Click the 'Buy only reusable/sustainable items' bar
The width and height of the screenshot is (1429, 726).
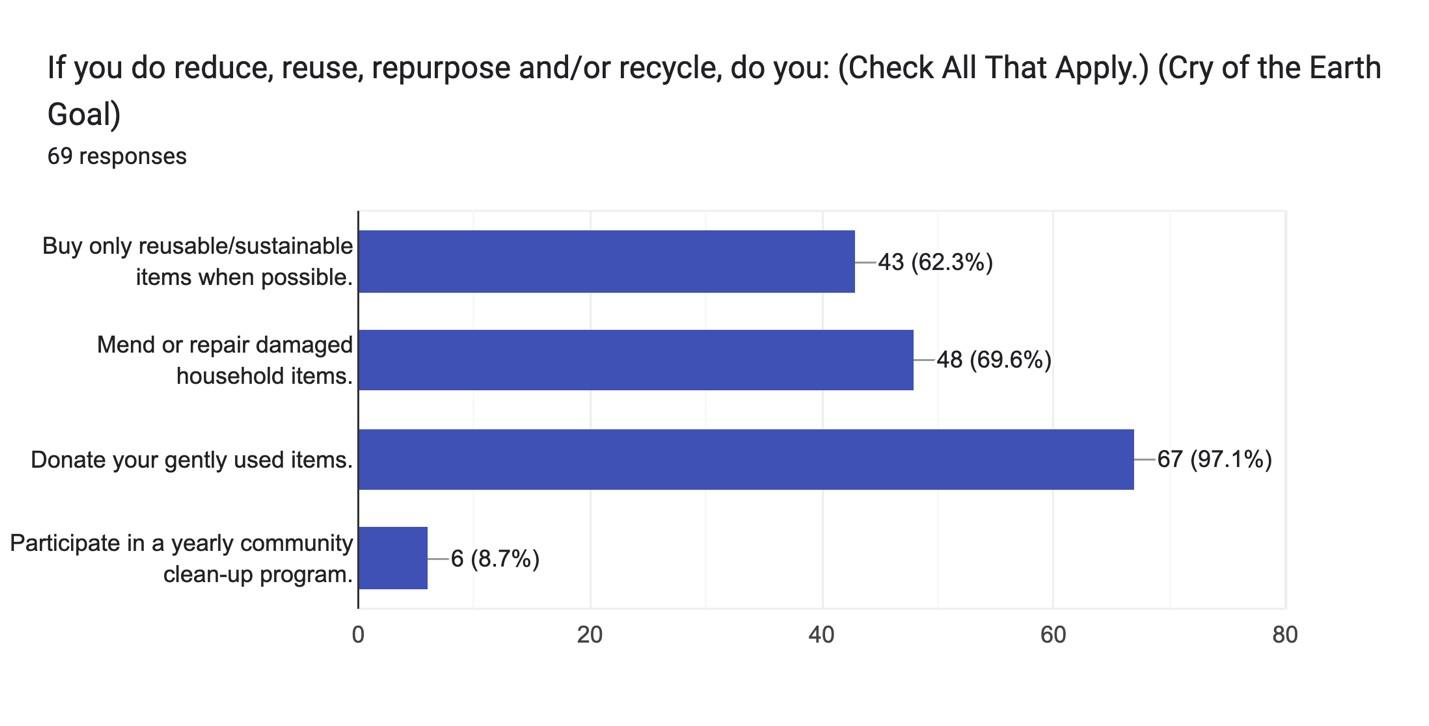(x=607, y=261)
